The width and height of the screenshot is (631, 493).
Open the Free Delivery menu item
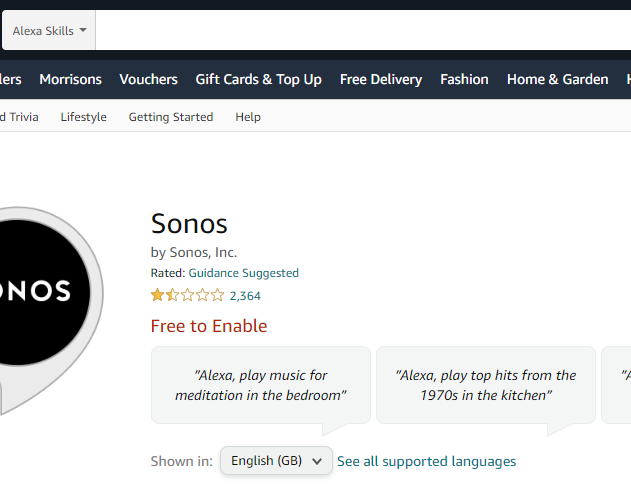380,79
